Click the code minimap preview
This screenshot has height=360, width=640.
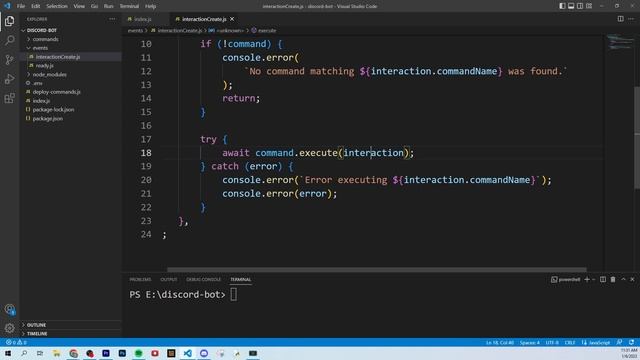(x=620, y=42)
